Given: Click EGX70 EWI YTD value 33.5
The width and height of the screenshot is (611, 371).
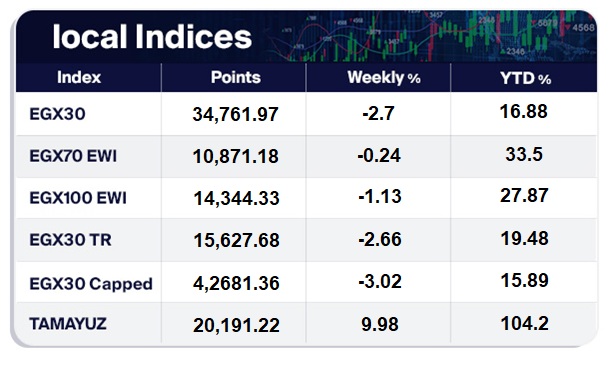Looking at the screenshot, I should [524, 154].
